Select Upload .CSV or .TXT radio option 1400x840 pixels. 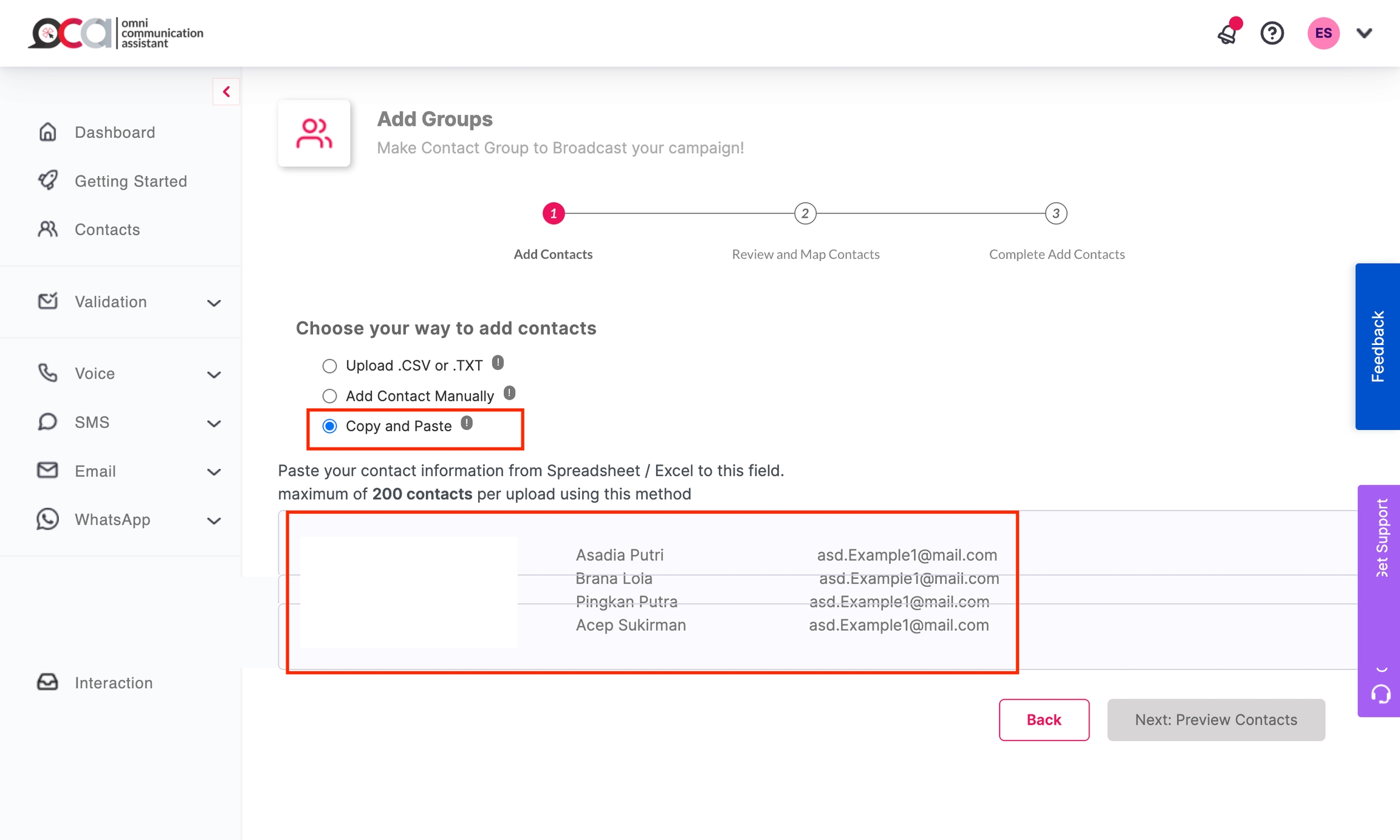coord(329,366)
